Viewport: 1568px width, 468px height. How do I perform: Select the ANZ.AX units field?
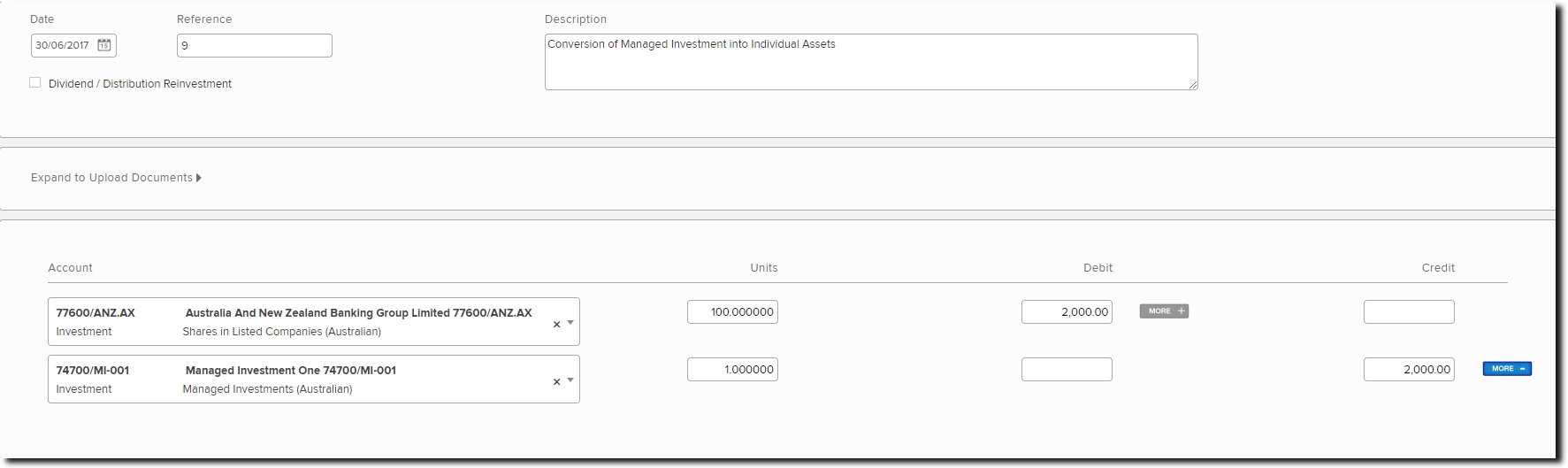[x=732, y=312]
